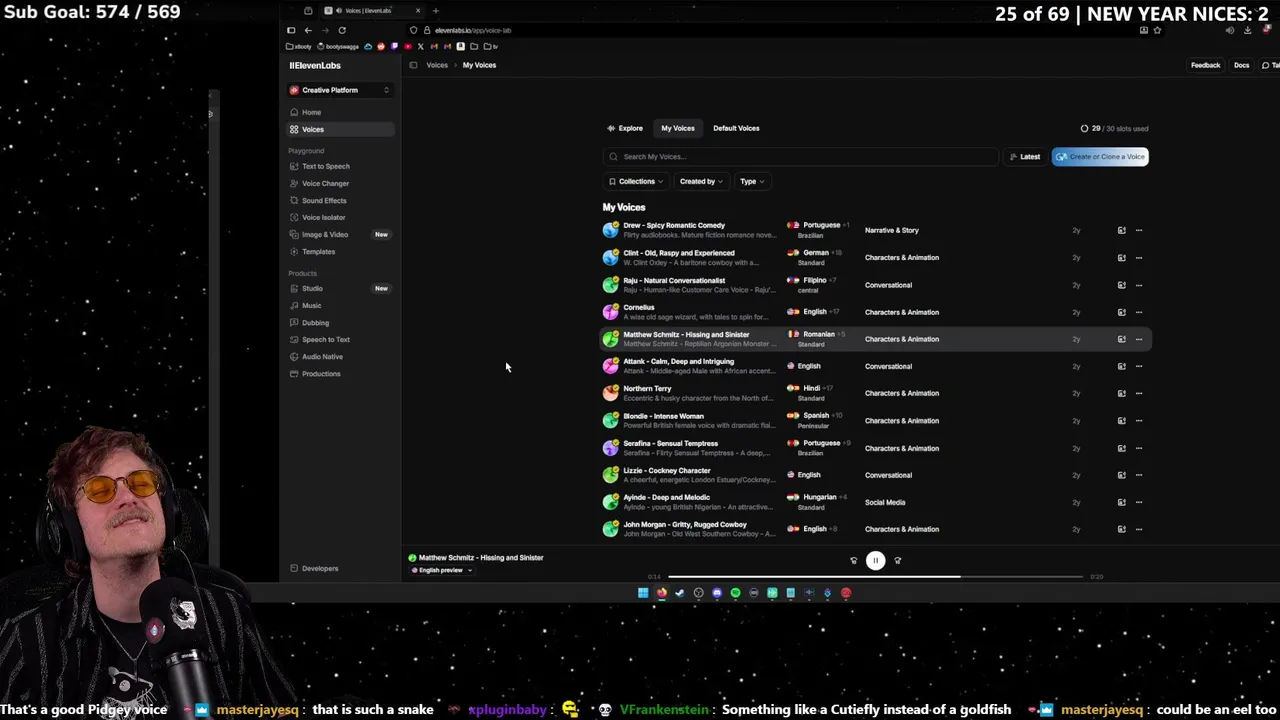Go back in the browser
Viewport: 1280px width, 720px height.
pyautogui.click(x=308, y=30)
